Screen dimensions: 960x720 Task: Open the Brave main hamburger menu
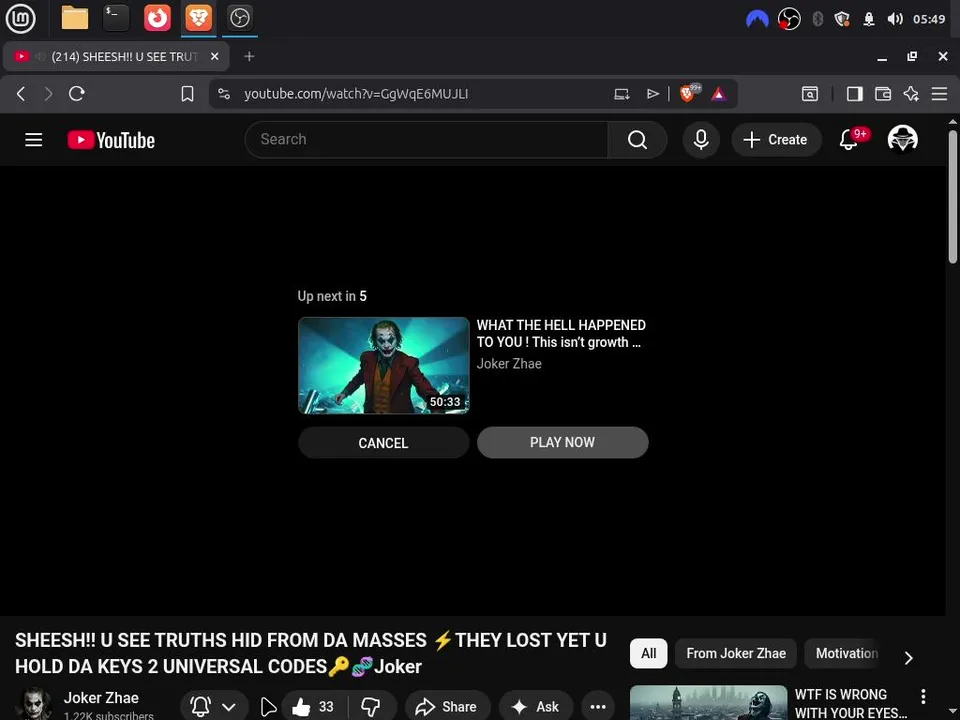[x=939, y=94]
